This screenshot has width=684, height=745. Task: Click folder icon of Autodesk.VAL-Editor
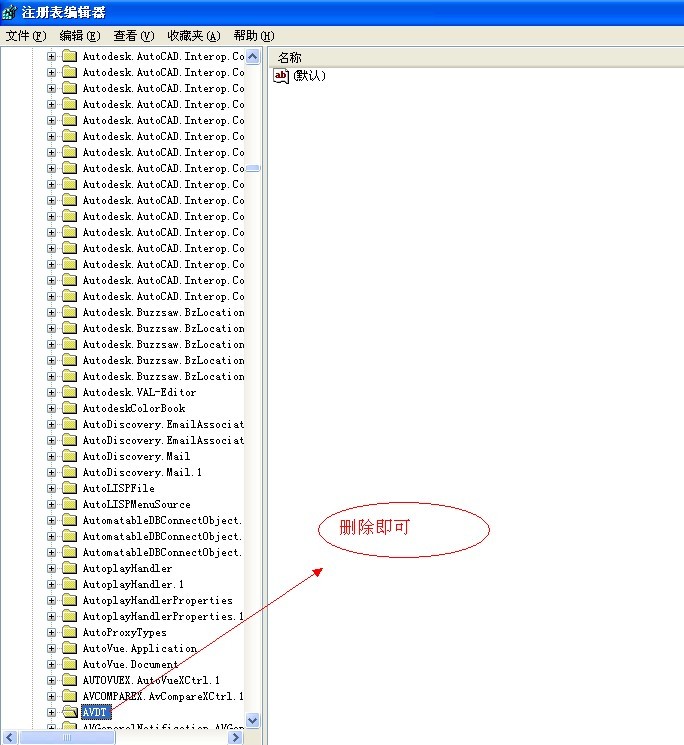[x=70, y=392]
